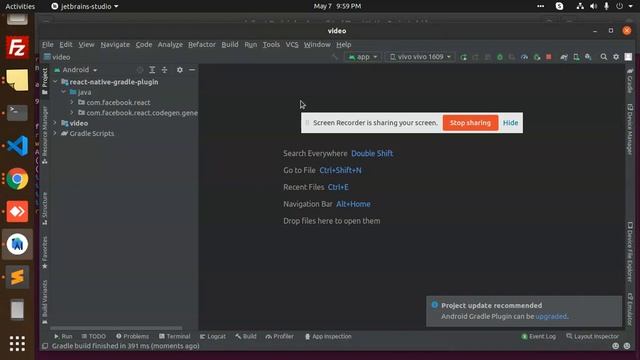Click the Make Project hammer icon
This screenshot has height=360, width=640.
[x=335, y=57]
